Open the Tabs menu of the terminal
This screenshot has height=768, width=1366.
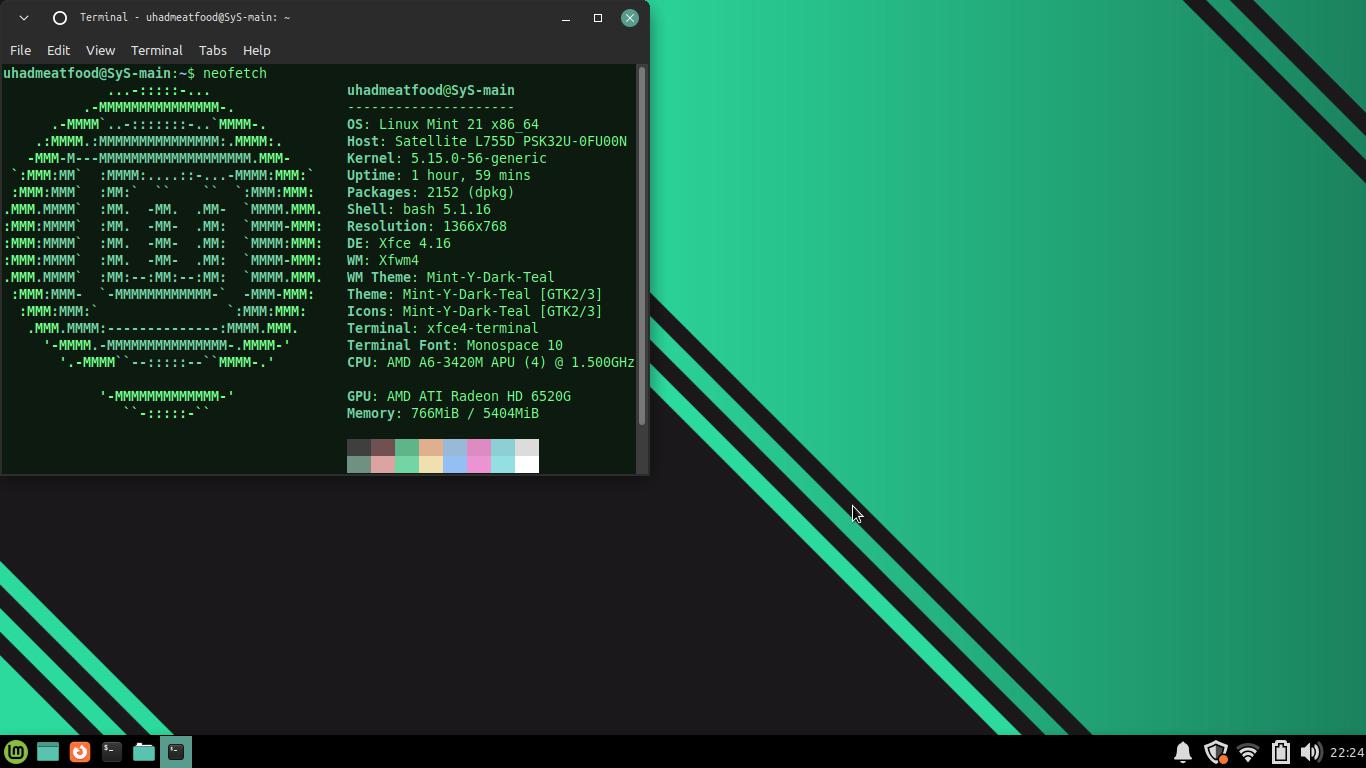[212, 50]
